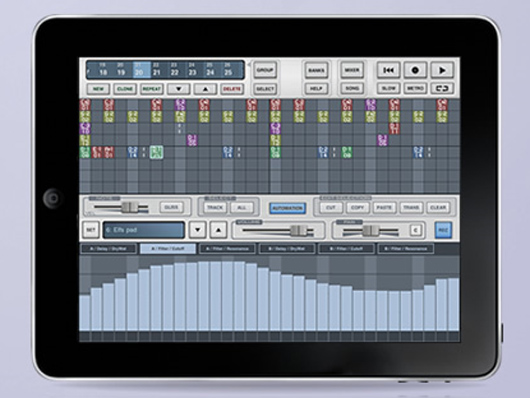Select the highlighted light-green note cell in the grid
This screenshot has width=530, height=398.
pos(156,153)
